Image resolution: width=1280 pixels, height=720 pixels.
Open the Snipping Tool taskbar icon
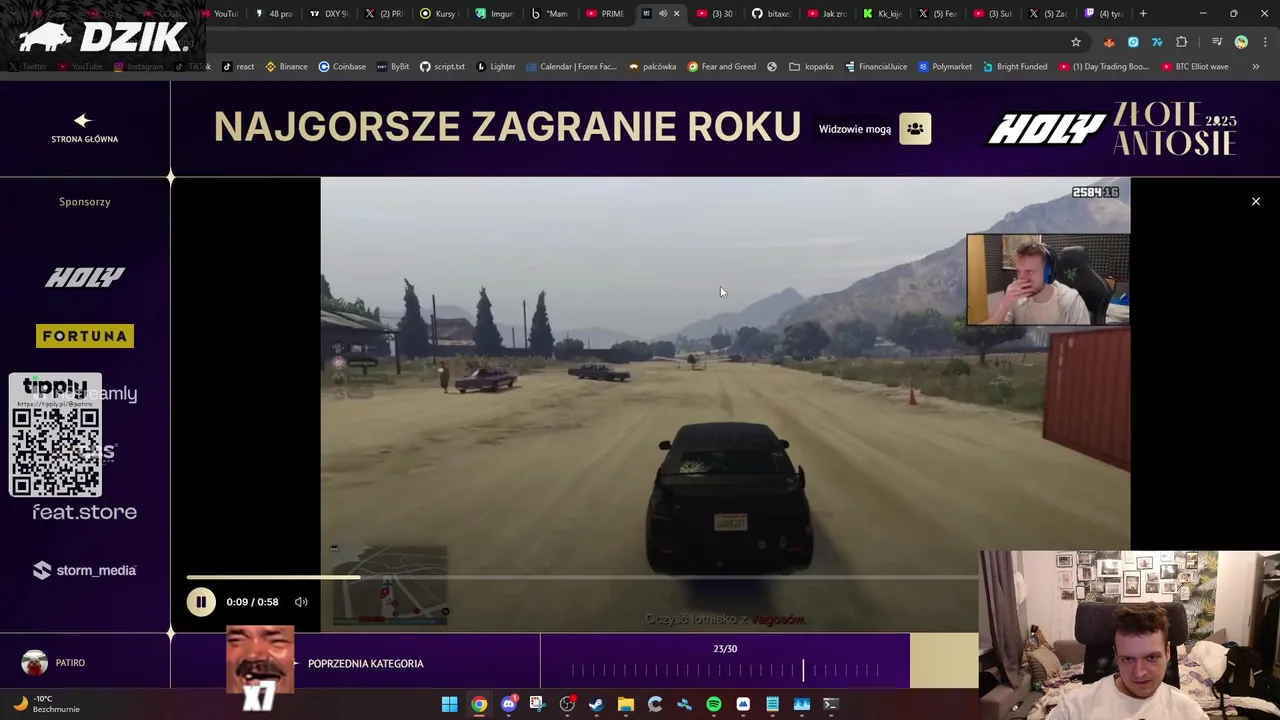[x=538, y=704]
